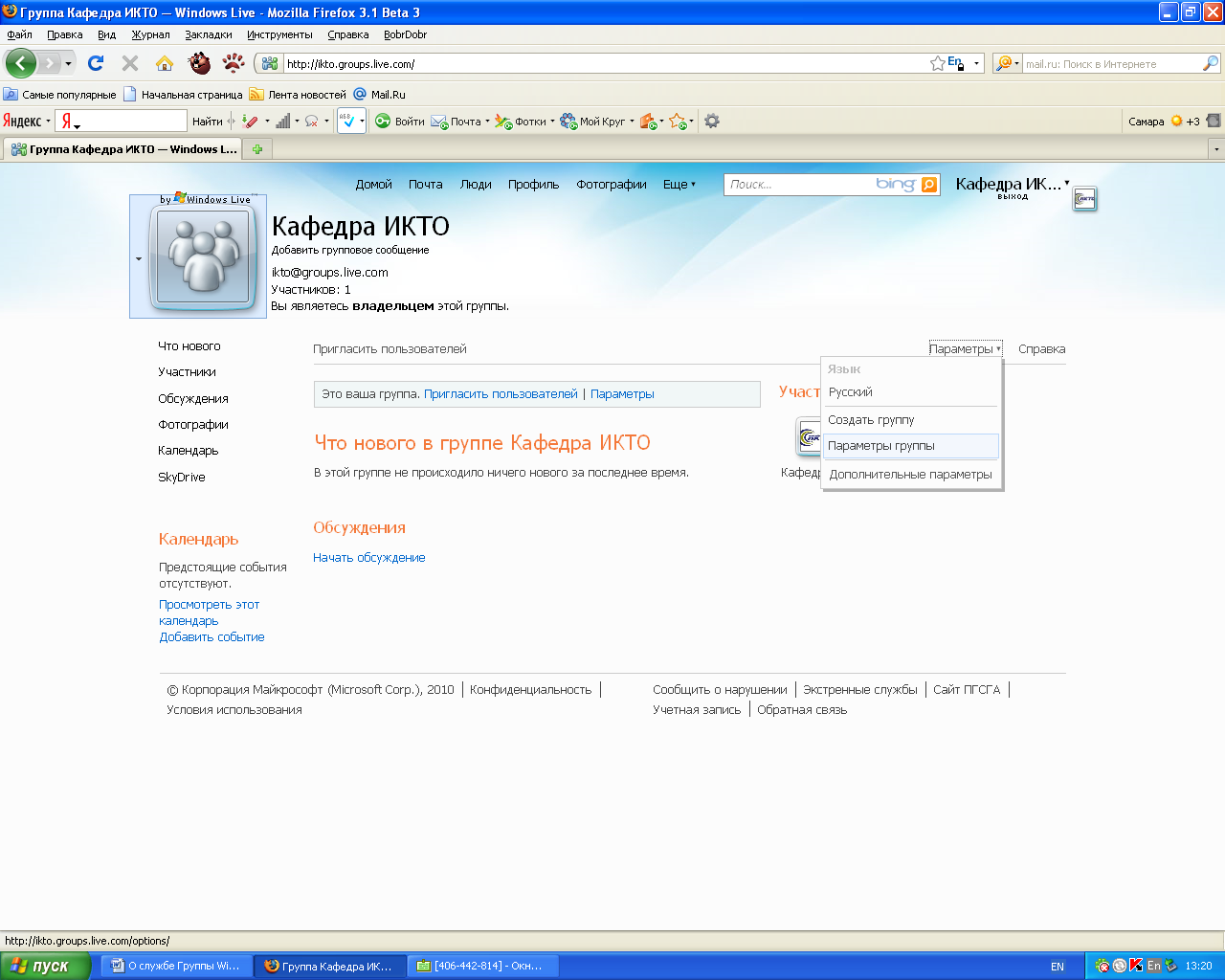Click the URL address bar
The width and height of the screenshot is (1225, 980).
pyautogui.click(x=606, y=64)
